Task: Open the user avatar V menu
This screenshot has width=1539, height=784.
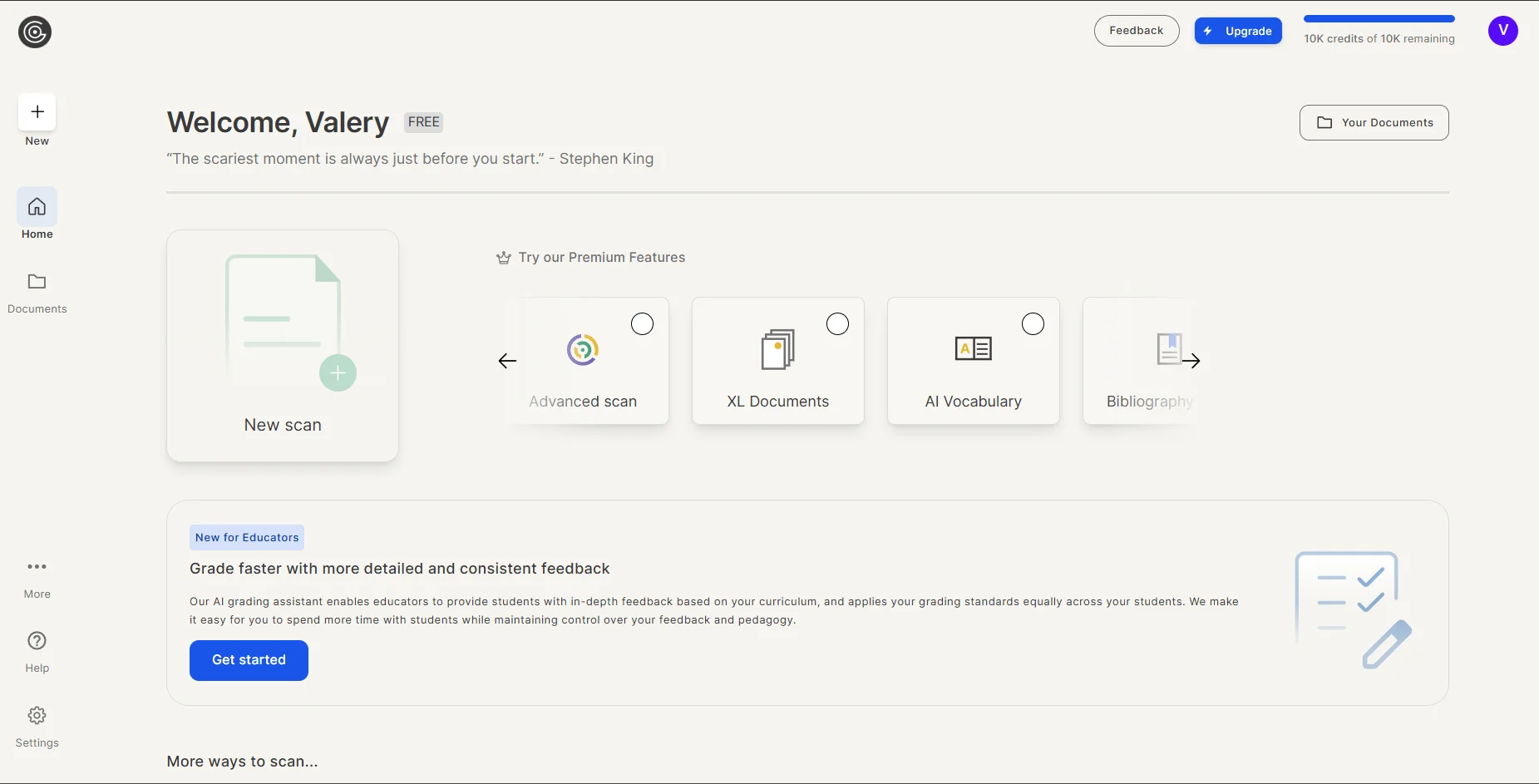Action: (1502, 31)
